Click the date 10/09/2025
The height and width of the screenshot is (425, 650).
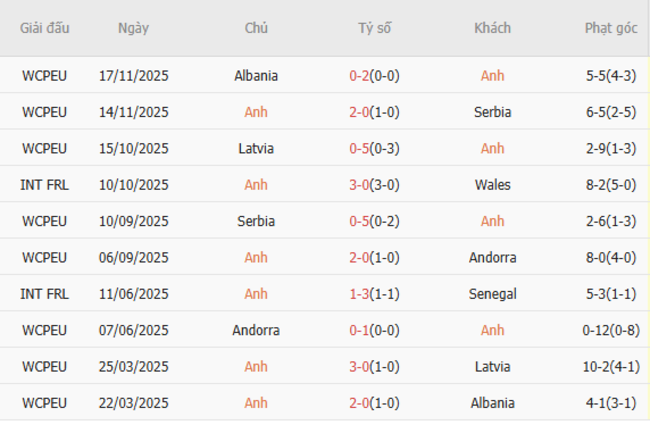pos(134,221)
